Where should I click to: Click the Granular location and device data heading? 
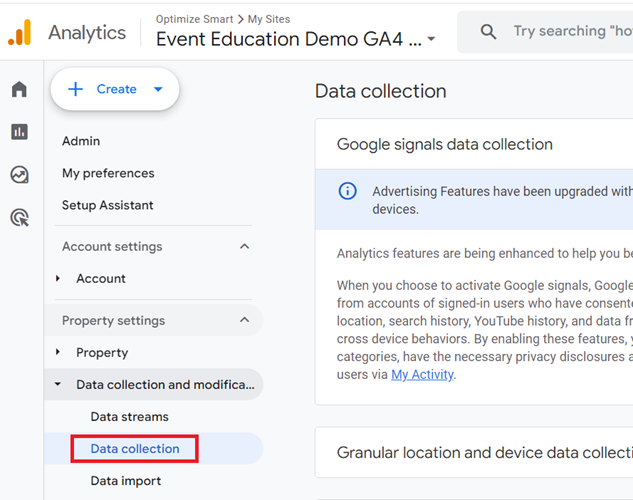[485, 452]
